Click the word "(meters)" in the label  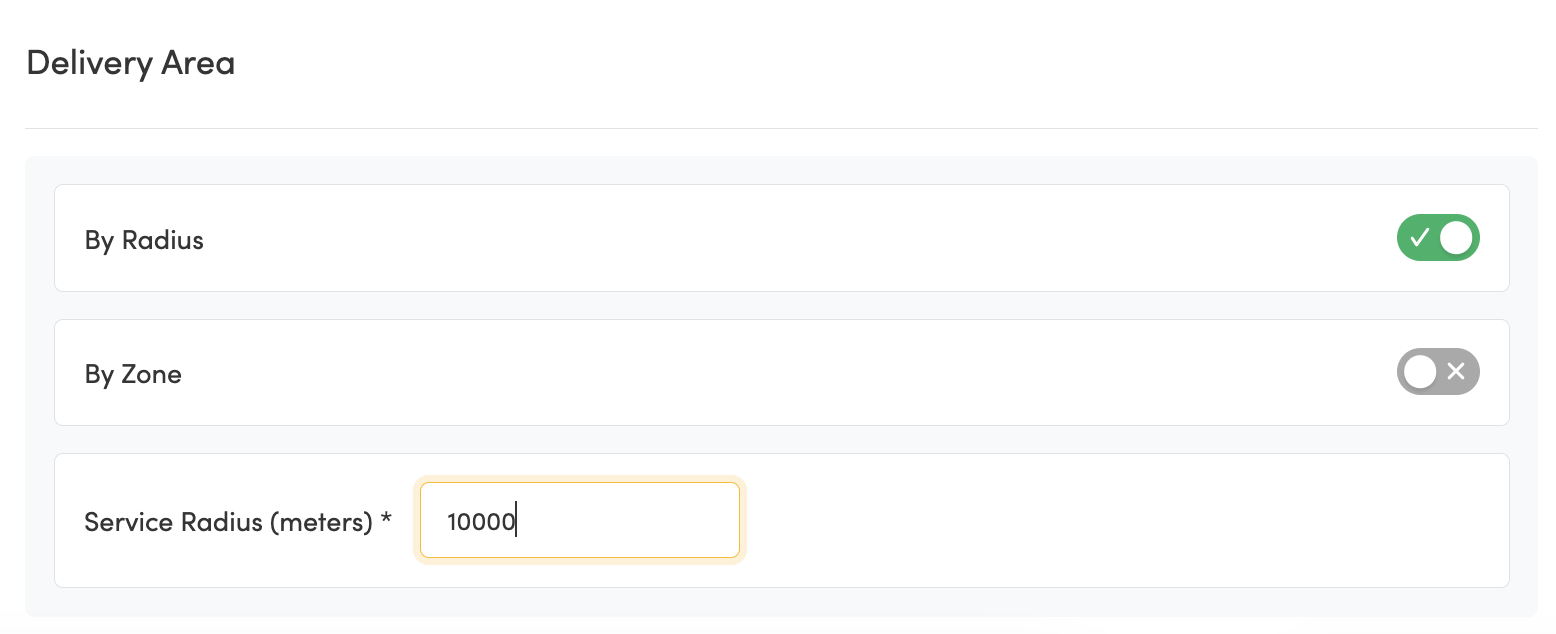(x=320, y=522)
